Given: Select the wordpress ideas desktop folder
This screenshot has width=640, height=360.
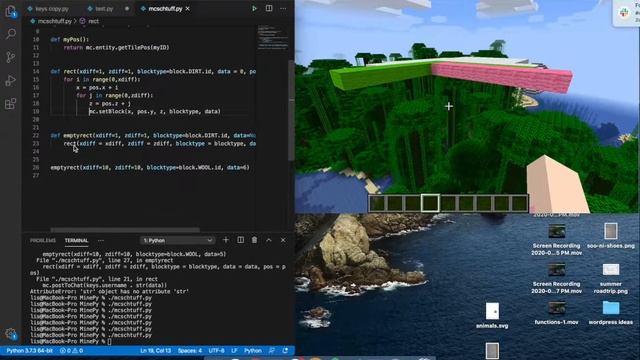Looking at the screenshot, I should 611,313.
